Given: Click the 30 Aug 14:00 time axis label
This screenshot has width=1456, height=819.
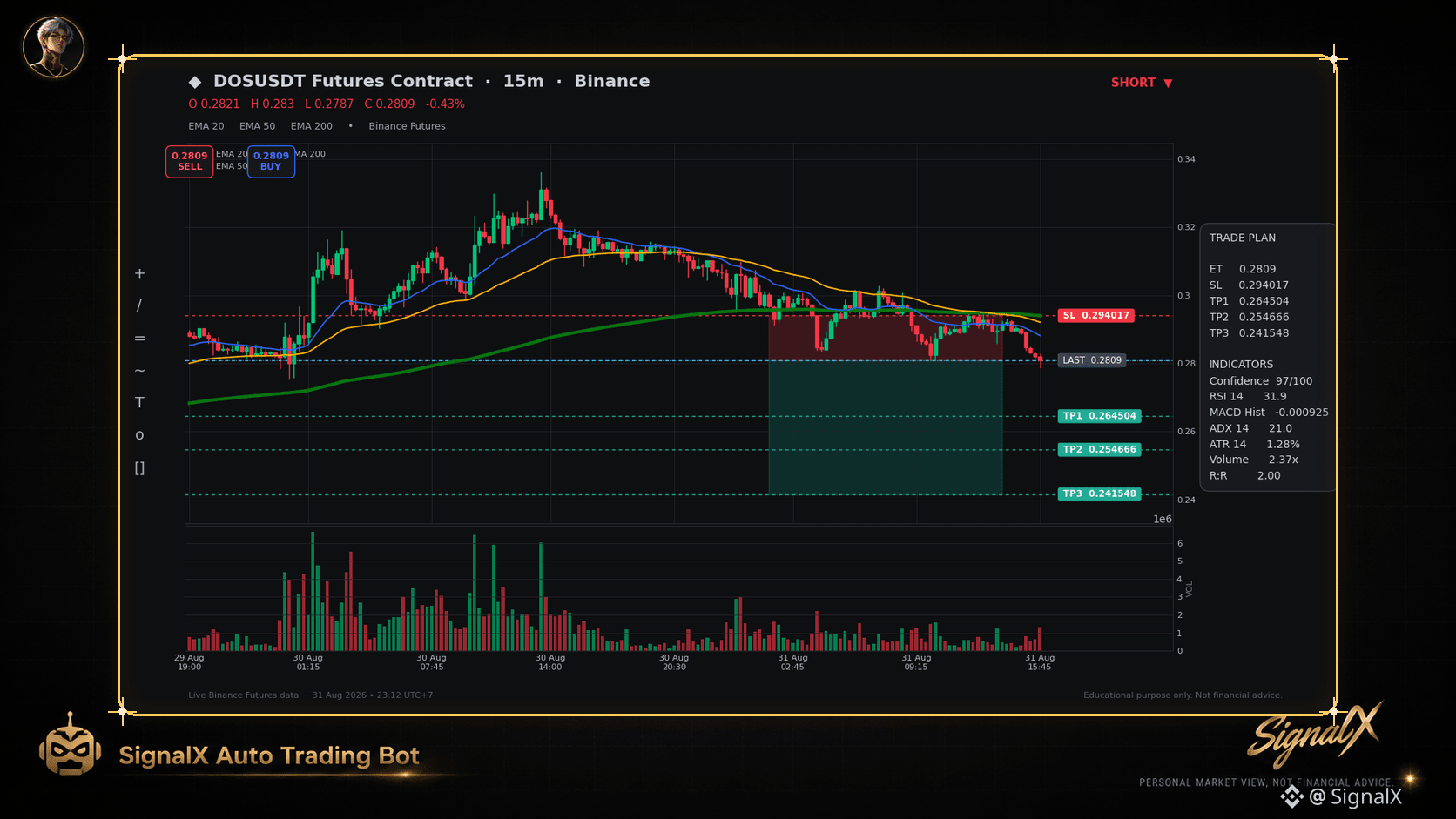Looking at the screenshot, I should tap(550, 662).
